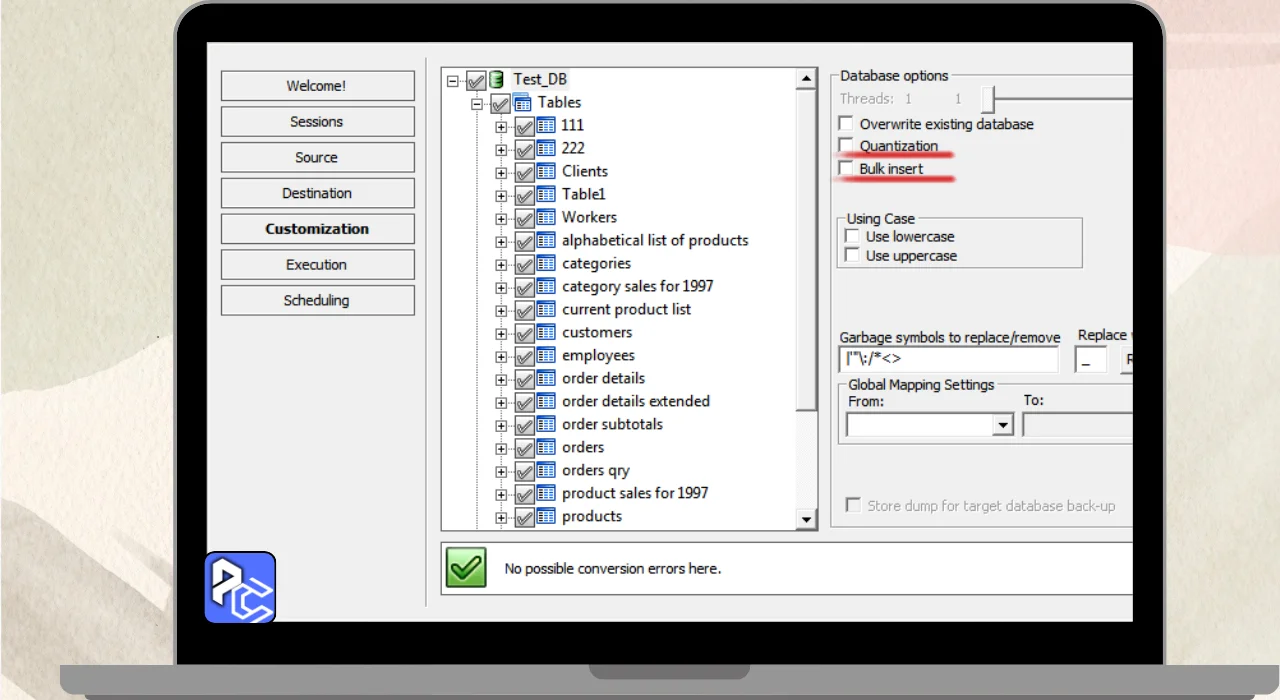Screen dimensions: 1280x700
Task: Expand product sales for 1997 node
Action: coord(501,494)
